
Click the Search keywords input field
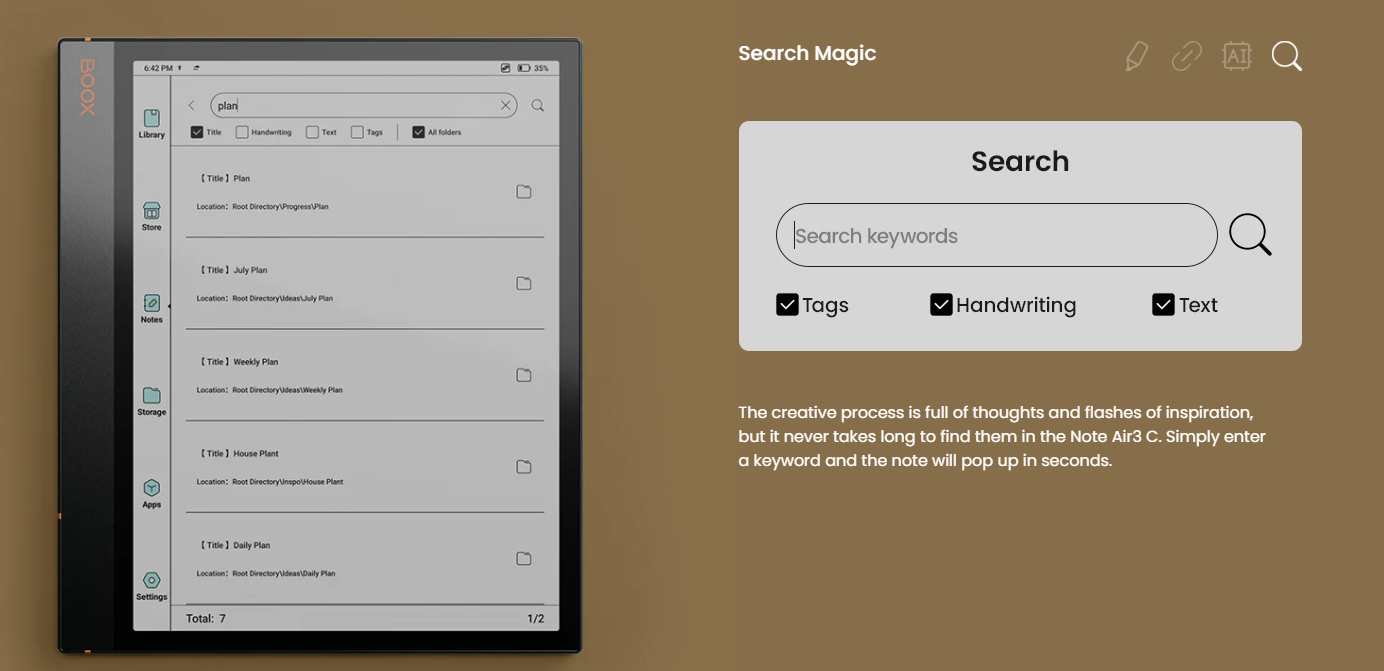point(995,236)
